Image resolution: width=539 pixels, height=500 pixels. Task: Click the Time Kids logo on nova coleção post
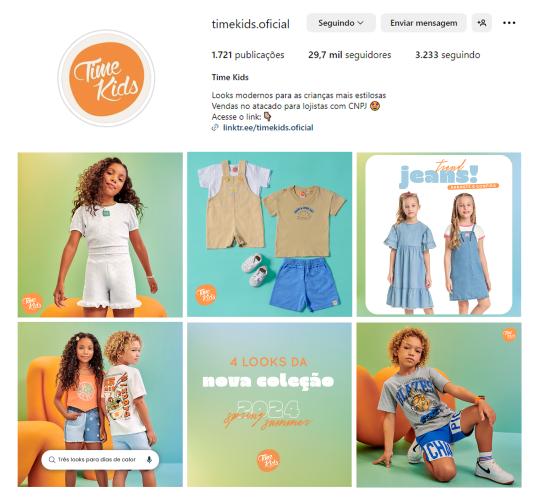tap(268, 460)
